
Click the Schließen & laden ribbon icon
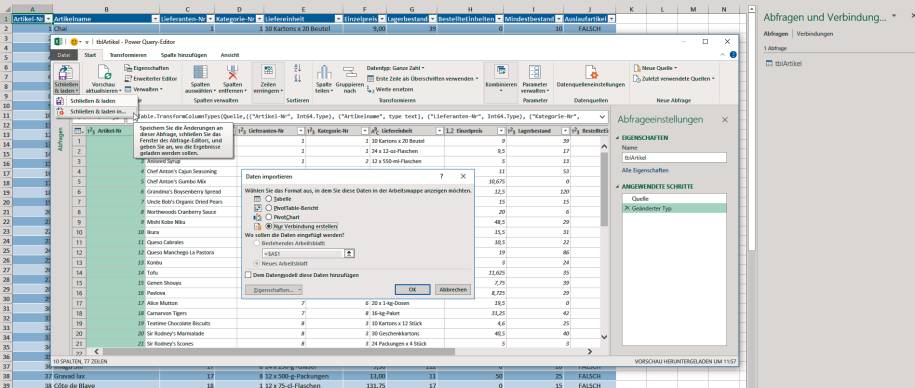[65, 72]
